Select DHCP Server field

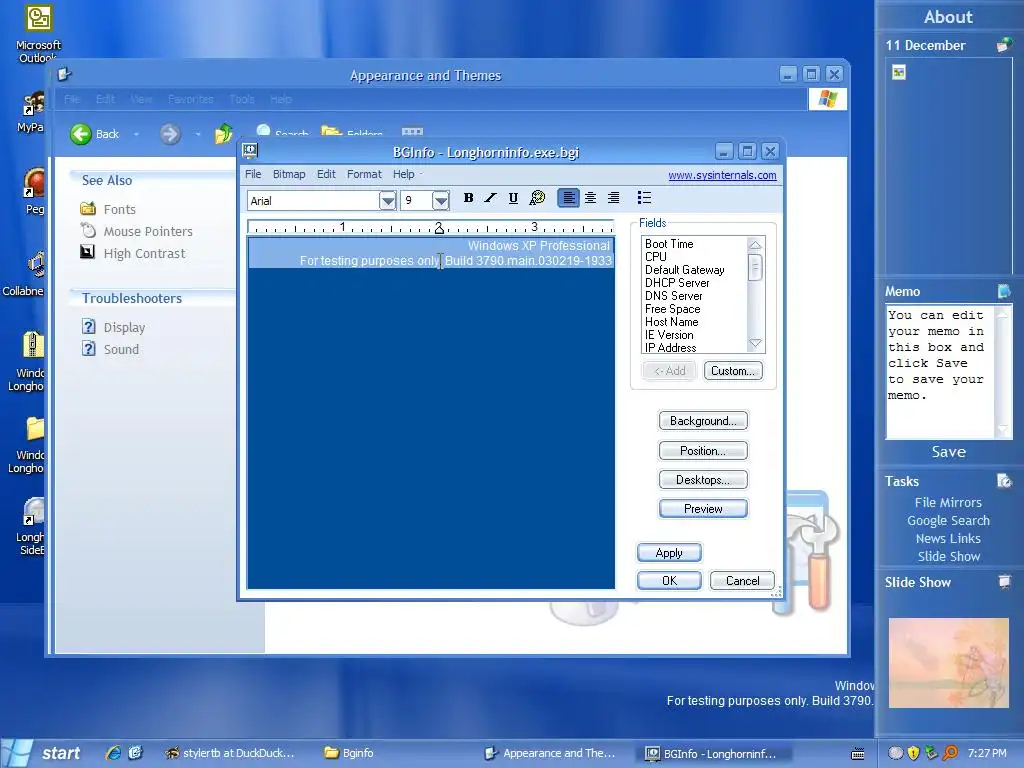tap(677, 283)
